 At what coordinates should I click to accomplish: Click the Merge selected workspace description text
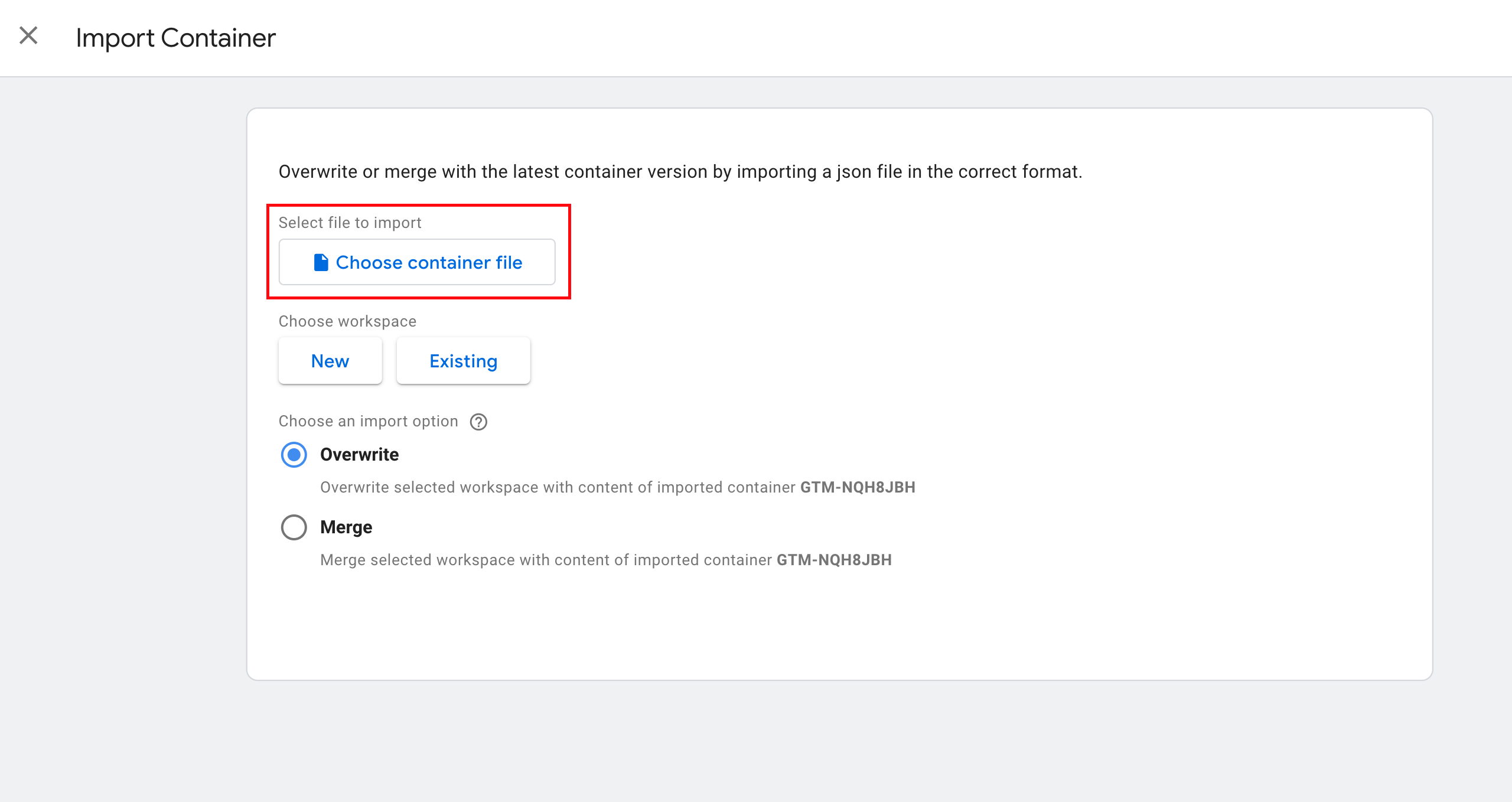click(x=546, y=560)
